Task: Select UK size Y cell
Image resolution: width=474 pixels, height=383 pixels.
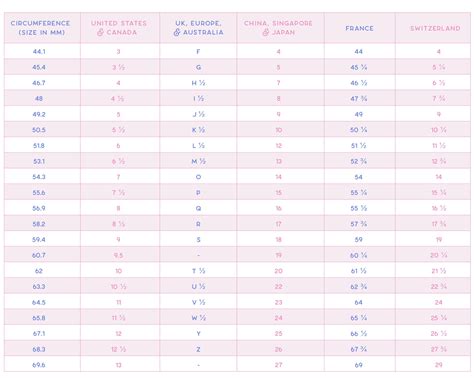Action: click(198, 334)
